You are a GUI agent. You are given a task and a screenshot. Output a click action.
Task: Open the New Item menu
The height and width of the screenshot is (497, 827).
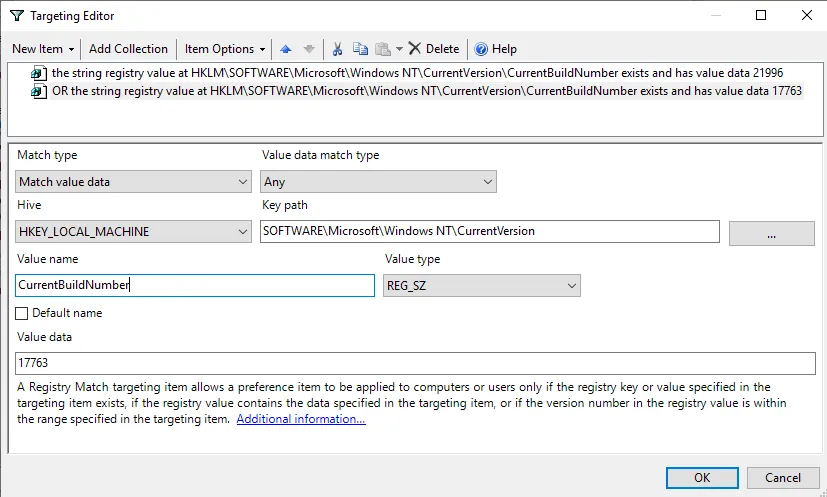click(x=43, y=49)
